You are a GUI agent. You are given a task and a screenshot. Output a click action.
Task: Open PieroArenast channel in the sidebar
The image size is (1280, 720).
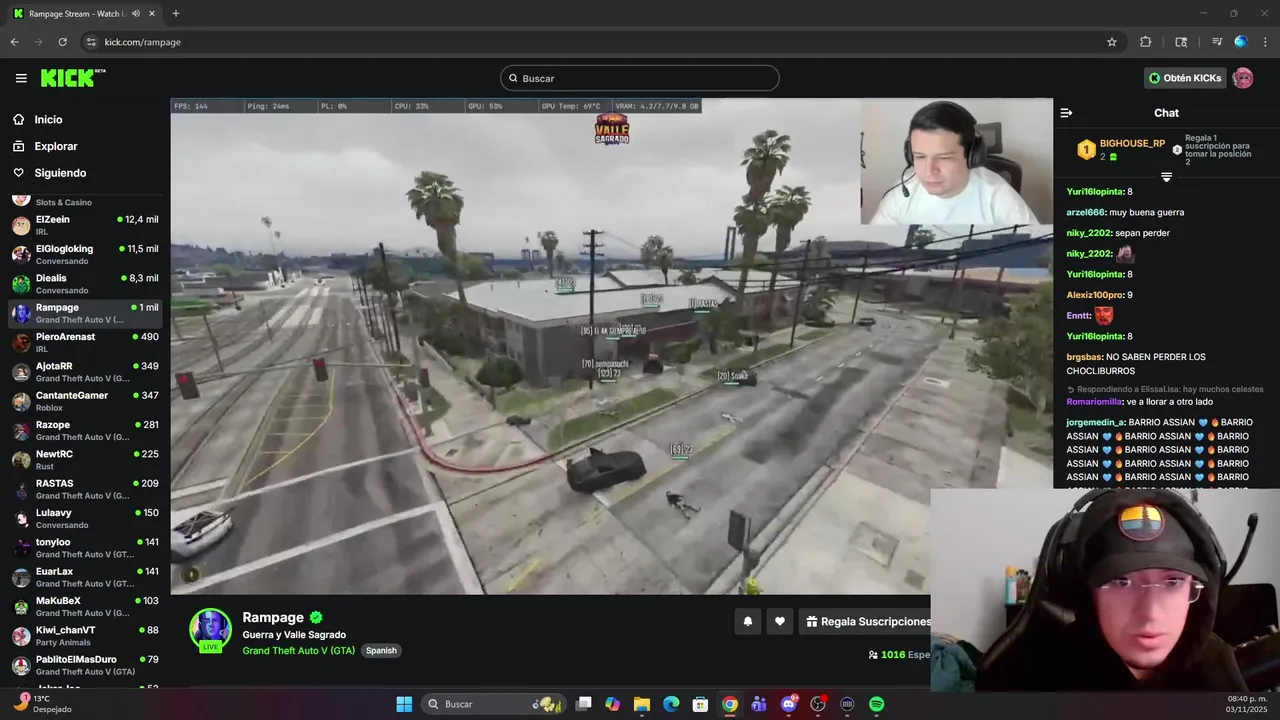(x=84, y=342)
